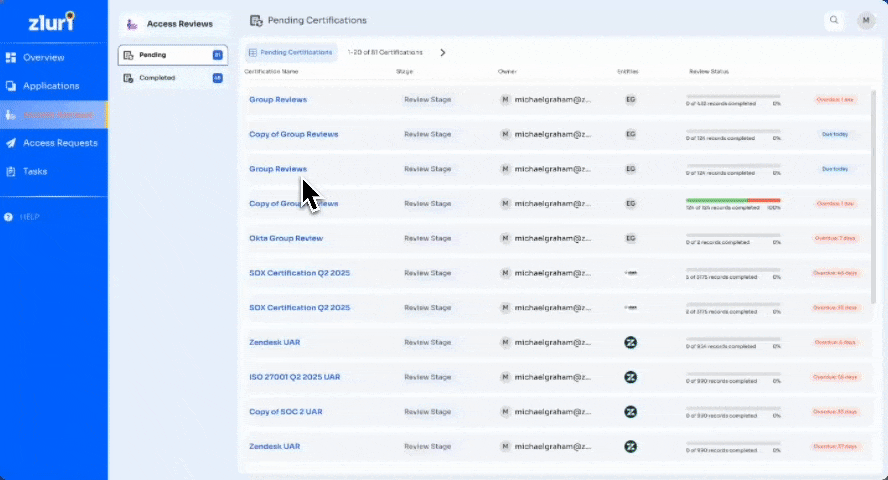Open the Copy of SOC 2 UAR certification

pyautogui.click(x=285, y=412)
